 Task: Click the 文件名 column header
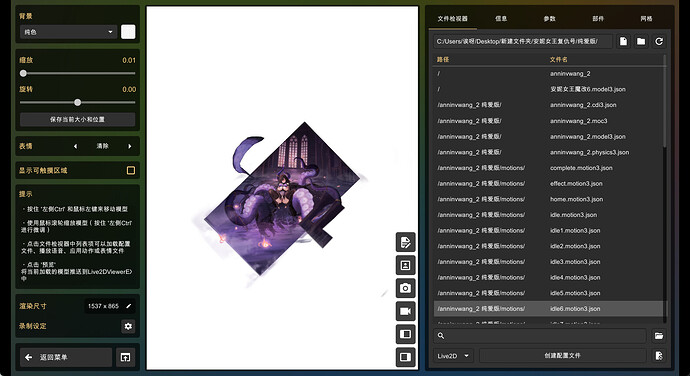tap(558, 59)
